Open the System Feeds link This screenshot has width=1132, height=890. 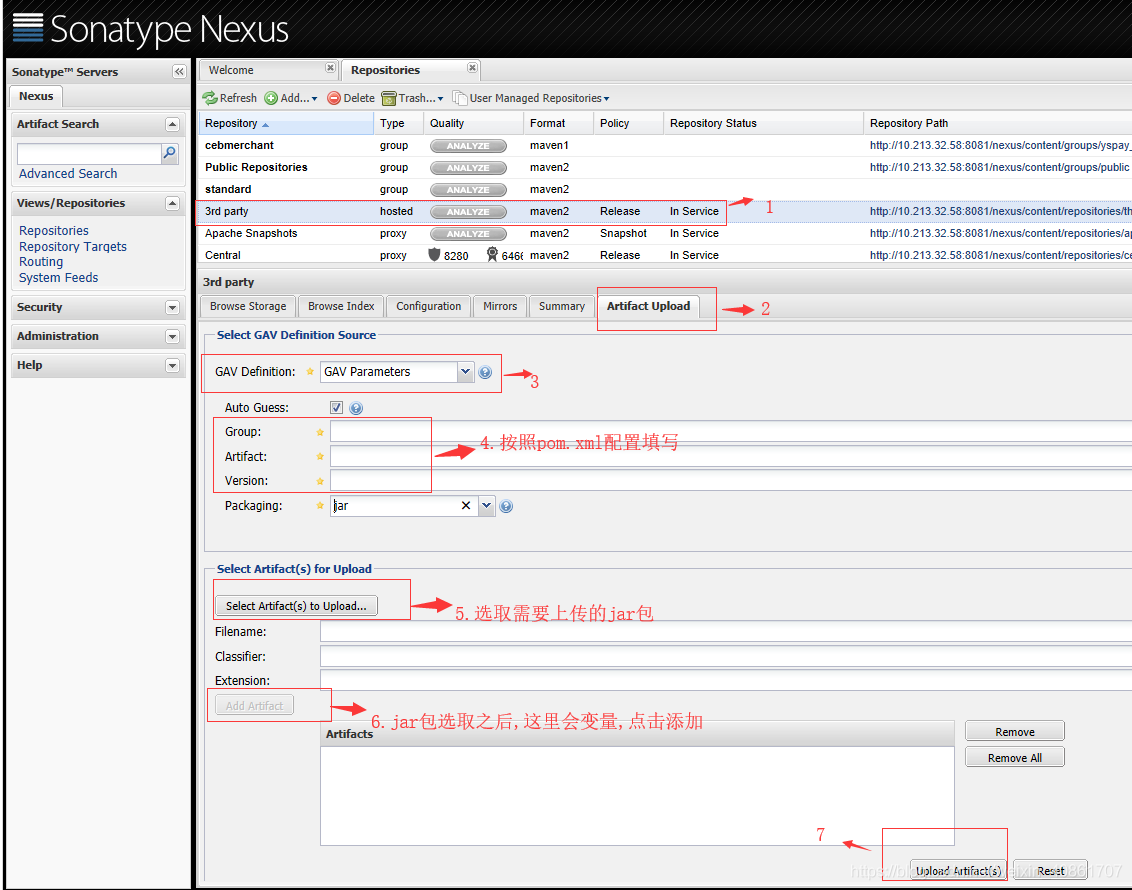point(58,278)
